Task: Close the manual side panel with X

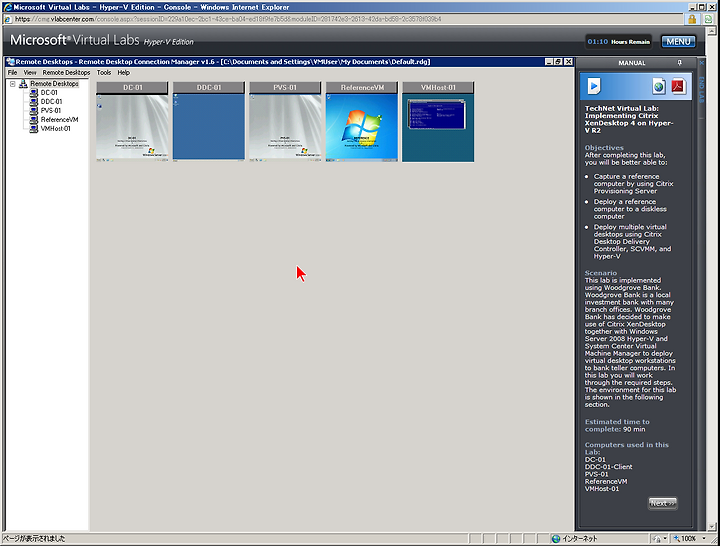Action: pos(702,63)
